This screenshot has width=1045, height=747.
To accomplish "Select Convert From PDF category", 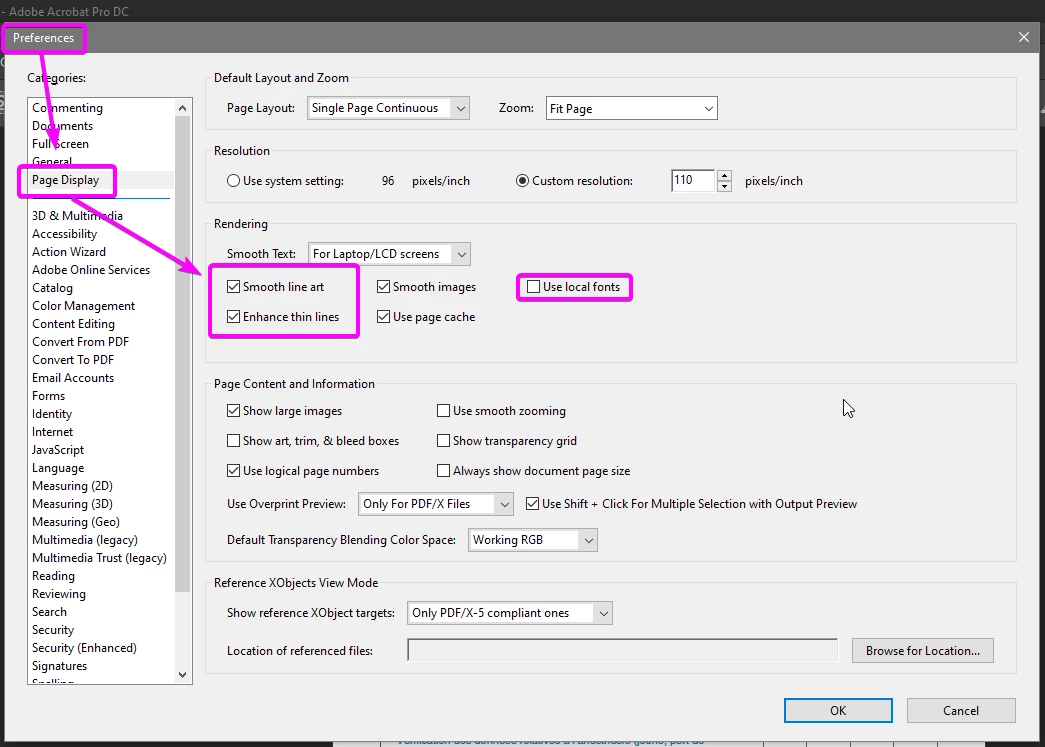I will click(x=80, y=342).
